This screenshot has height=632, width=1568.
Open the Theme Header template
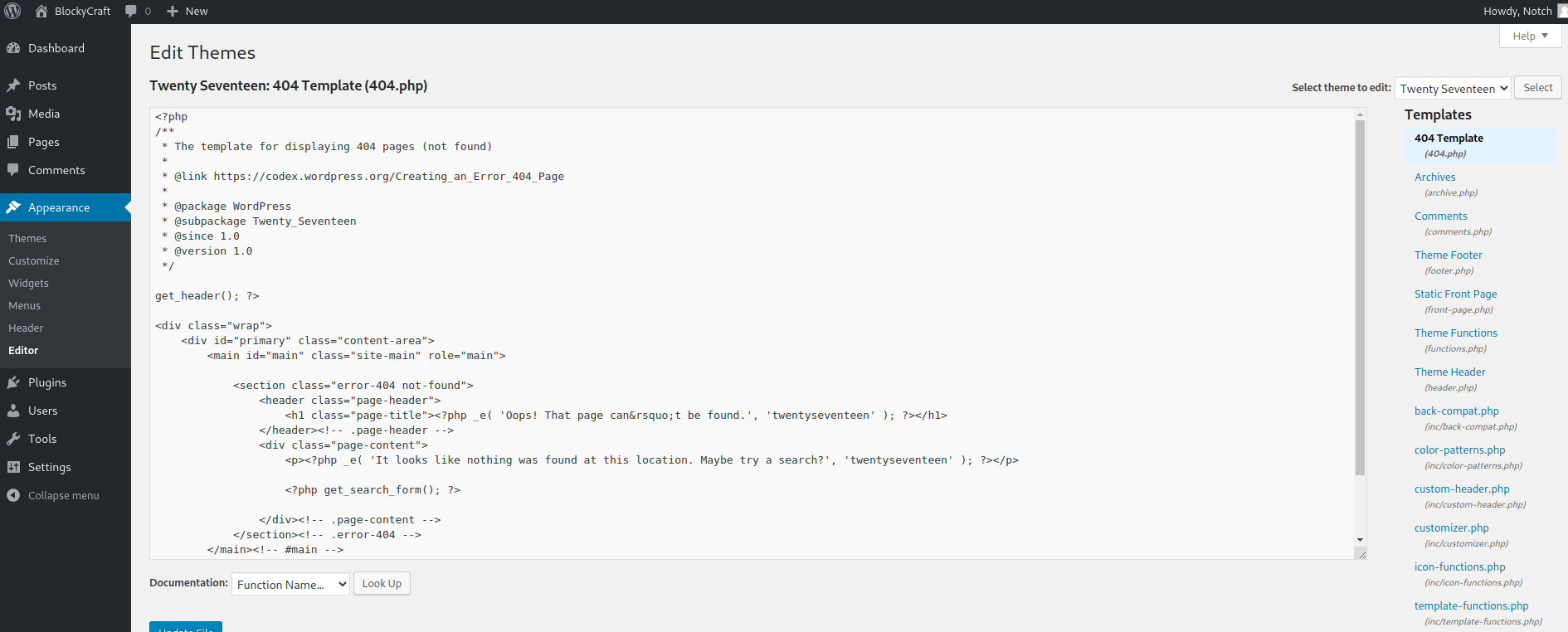click(x=1449, y=372)
